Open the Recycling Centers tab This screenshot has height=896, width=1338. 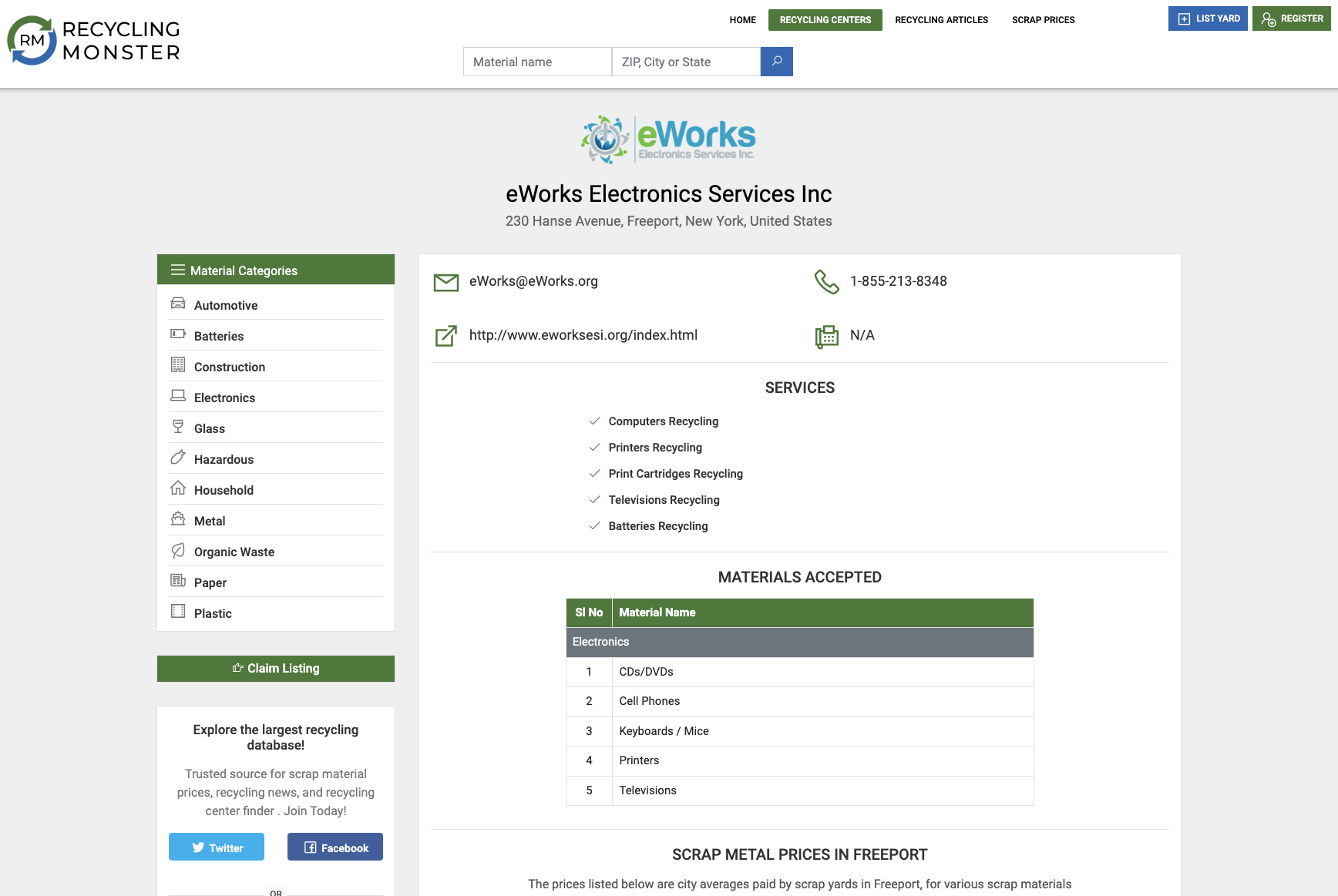(x=825, y=20)
